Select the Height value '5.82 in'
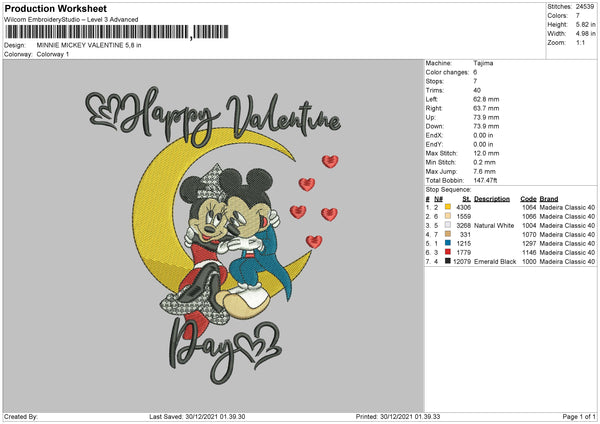The image size is (600, 424). (x=585, y=24)
